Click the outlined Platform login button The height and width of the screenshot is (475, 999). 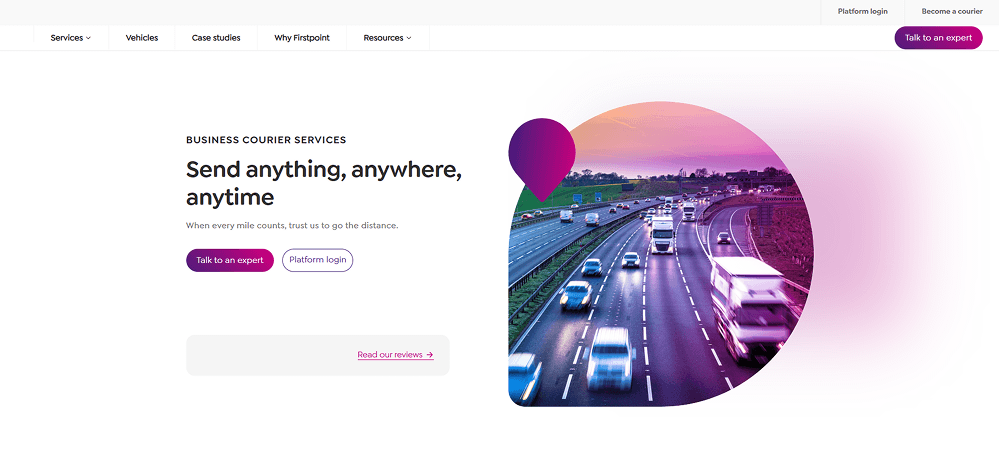click(x=318, y=260)
